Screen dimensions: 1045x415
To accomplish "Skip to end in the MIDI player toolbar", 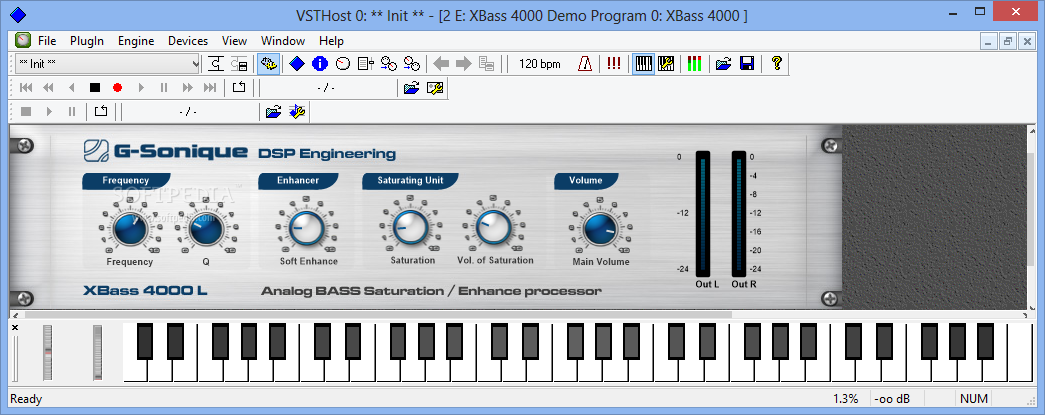I will tap(210, 87).
